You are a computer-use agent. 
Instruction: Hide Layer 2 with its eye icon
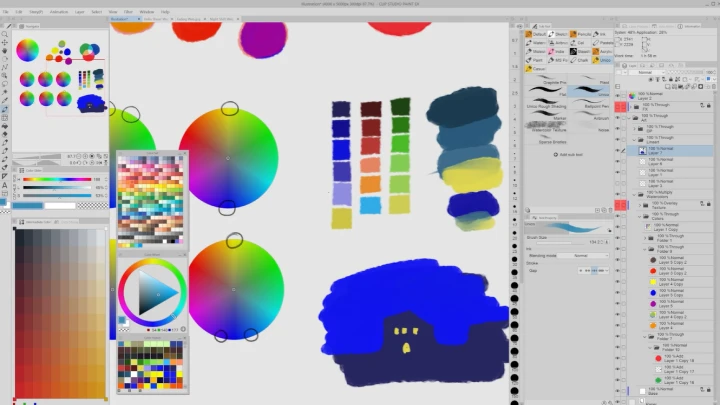[x=617, y=96]
